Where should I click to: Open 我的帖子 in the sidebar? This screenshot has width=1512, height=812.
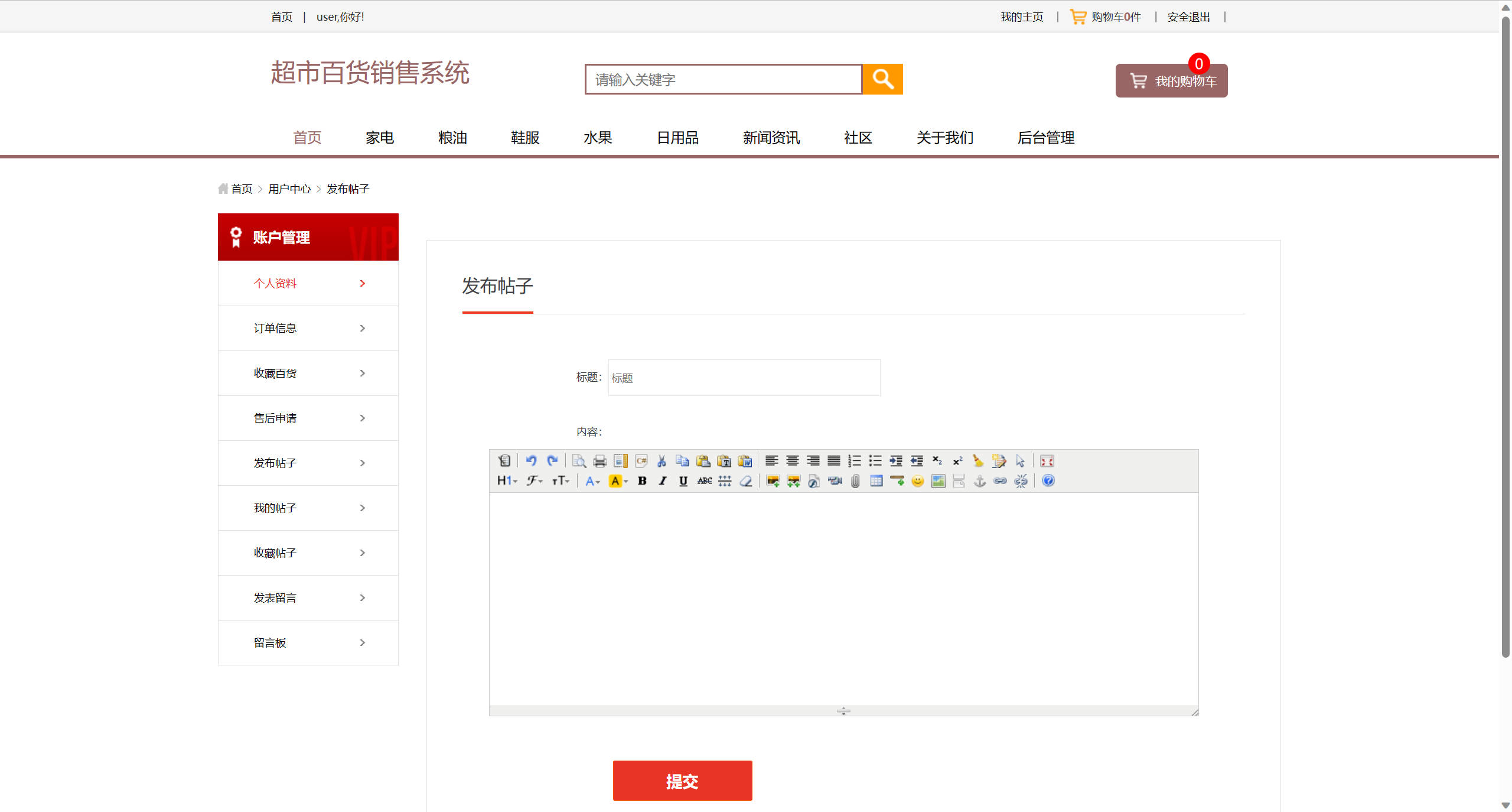[x=275, y=508]
